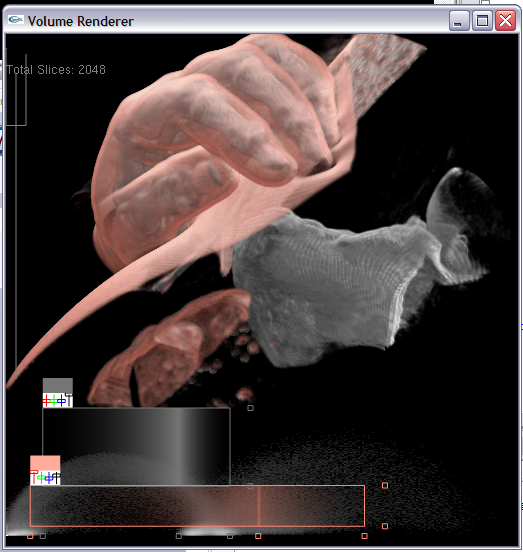Click the green channel slider on the gray widget

click(x=53, y=401)
